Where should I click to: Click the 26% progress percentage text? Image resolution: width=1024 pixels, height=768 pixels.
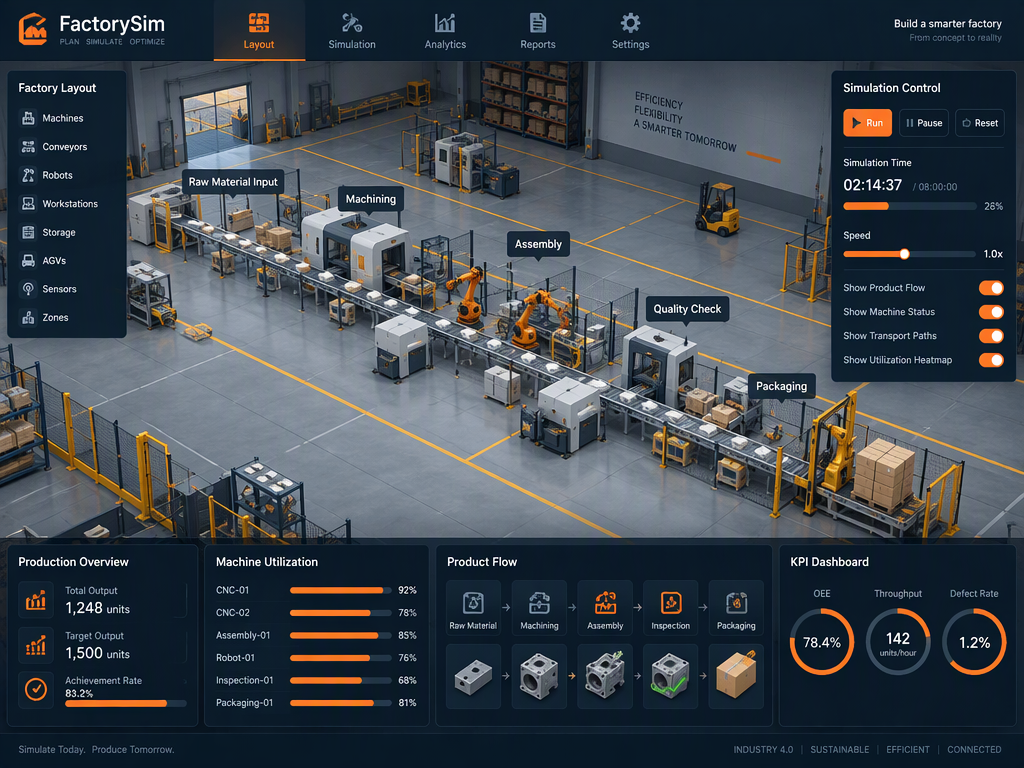tap(993, 206)
